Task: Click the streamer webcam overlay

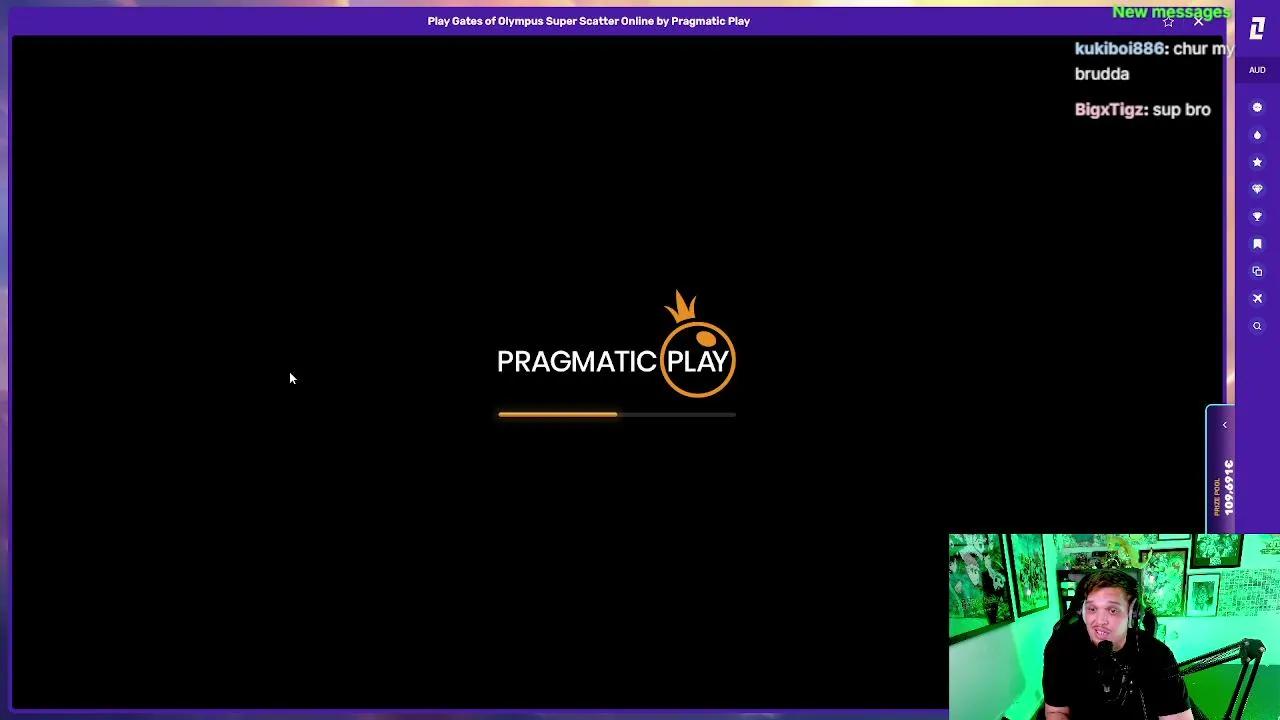Action: point(1114,627)
